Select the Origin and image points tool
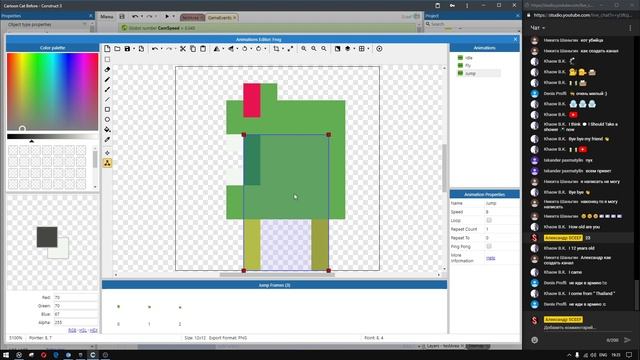 tap(107, 153)
